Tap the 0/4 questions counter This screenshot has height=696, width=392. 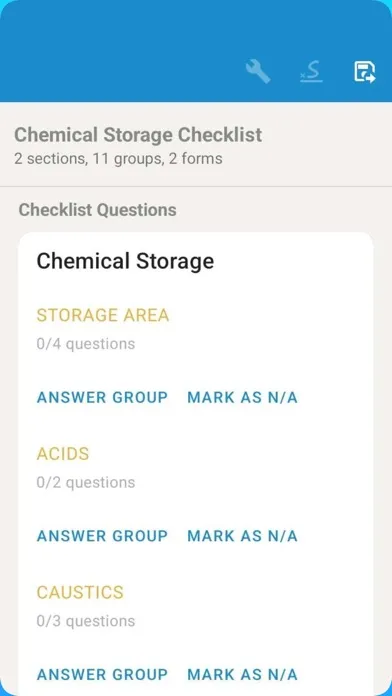[86, 344]
